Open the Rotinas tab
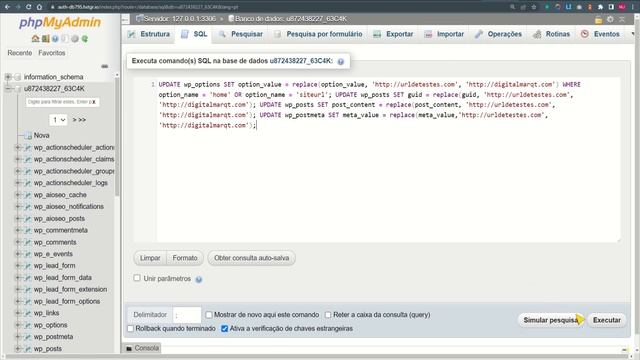This screenshot has height=360, width=640. (x=551, y=34)
